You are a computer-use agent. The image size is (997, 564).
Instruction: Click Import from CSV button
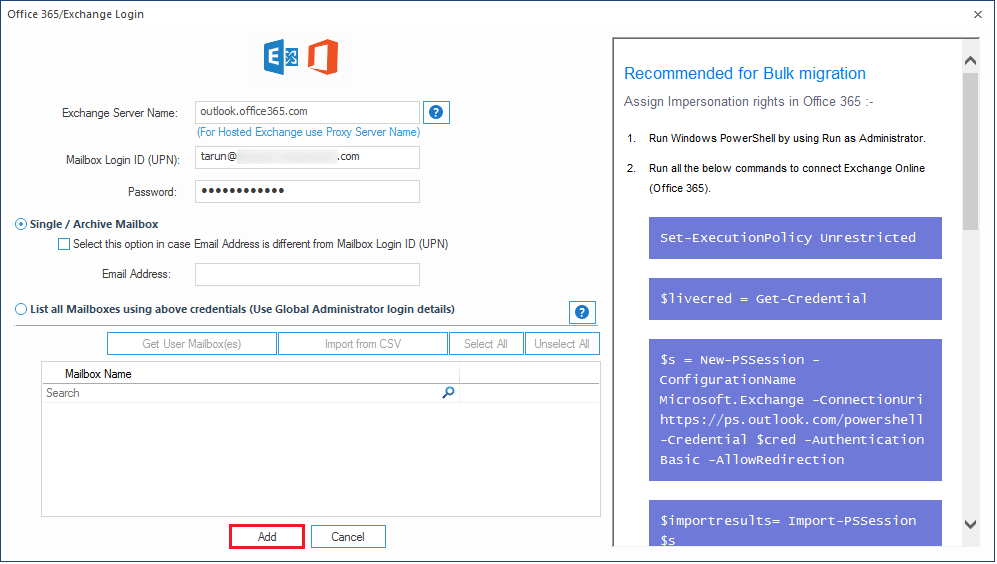363,344
